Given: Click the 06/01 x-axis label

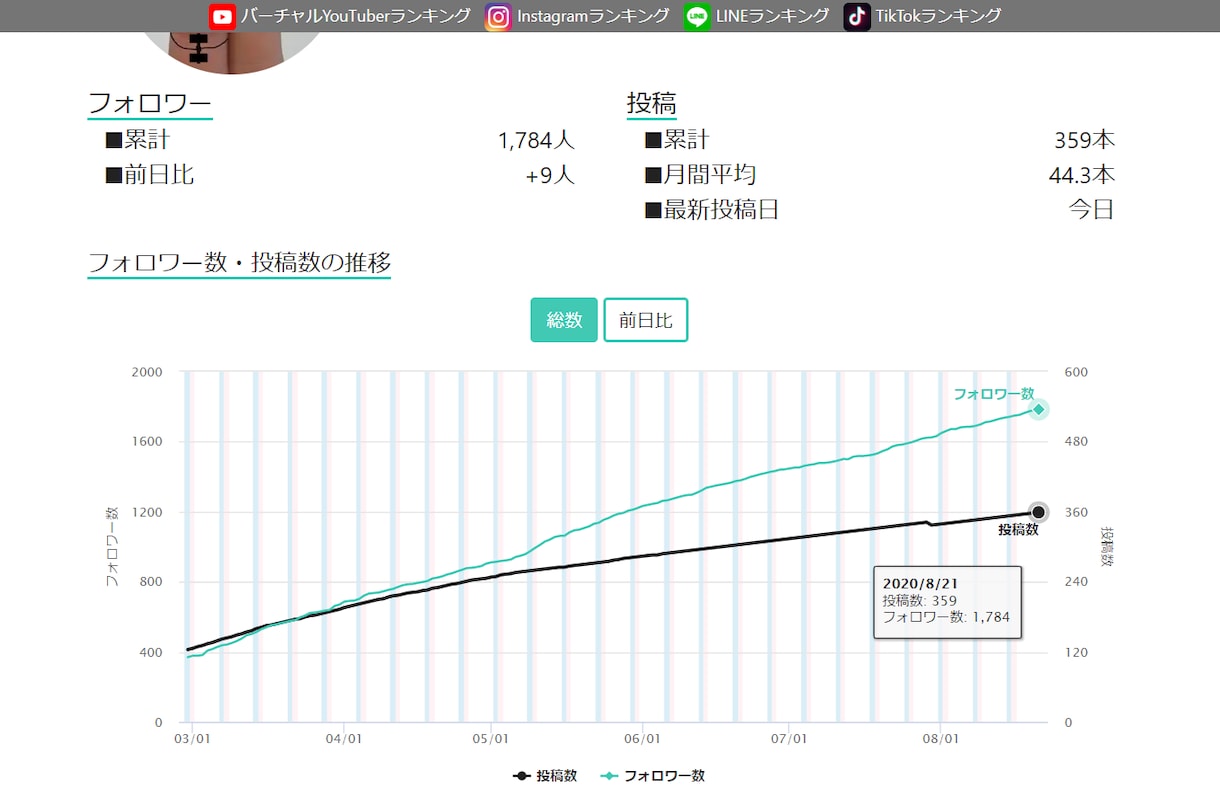Looking at the screenshot, I should 641,740.
